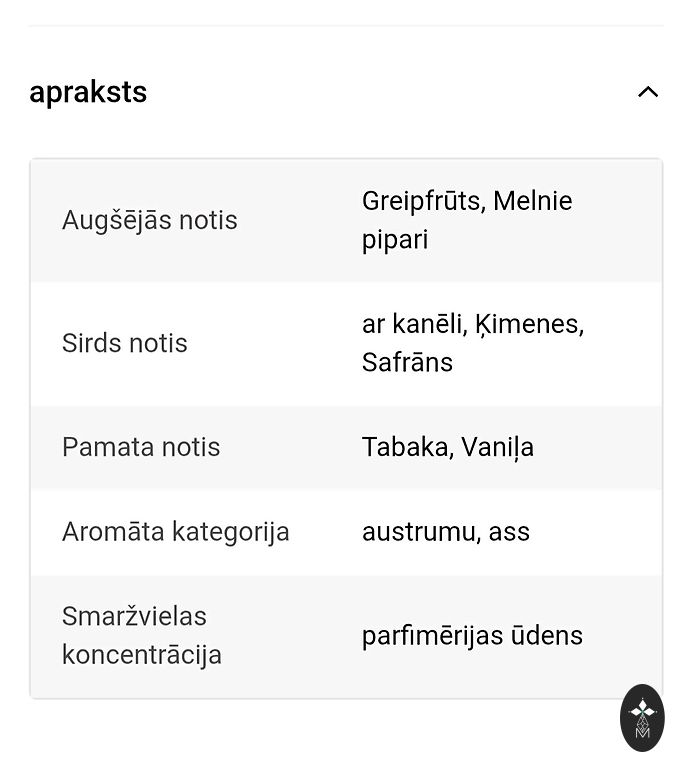
Task: Select the Safrāns note
Action: 407,362
